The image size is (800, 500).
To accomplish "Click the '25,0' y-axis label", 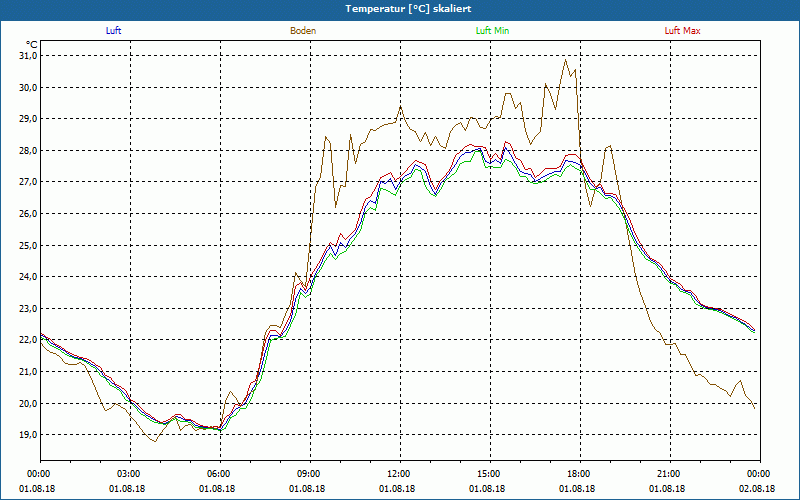I will click(28, 245).
